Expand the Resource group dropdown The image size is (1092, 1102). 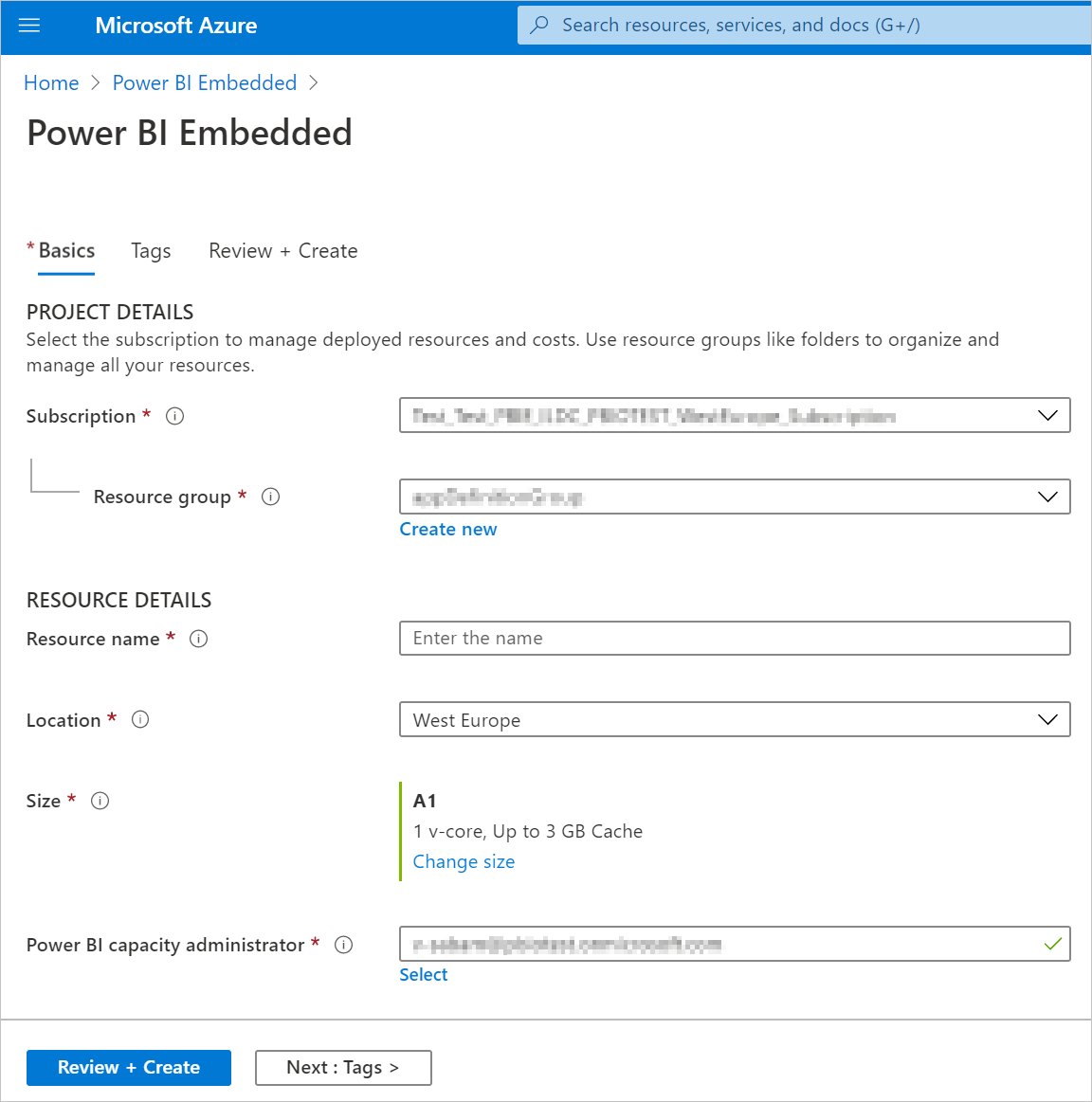pyautogui.click(x=1047, y=497)
